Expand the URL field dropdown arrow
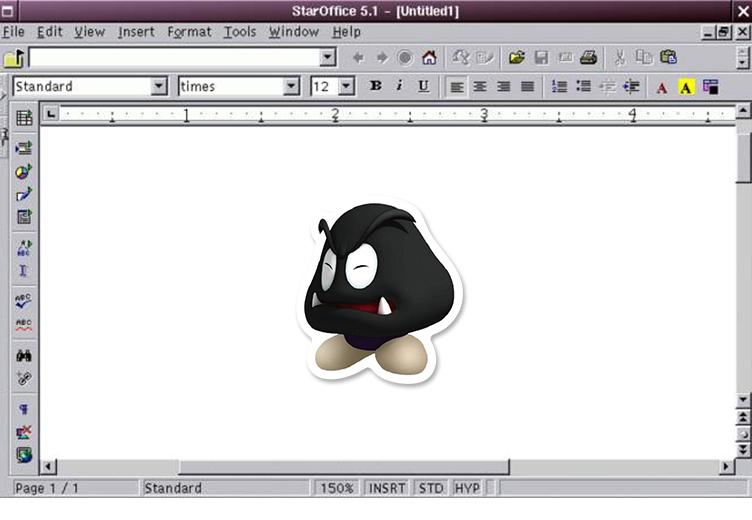 tap(328, 58)
